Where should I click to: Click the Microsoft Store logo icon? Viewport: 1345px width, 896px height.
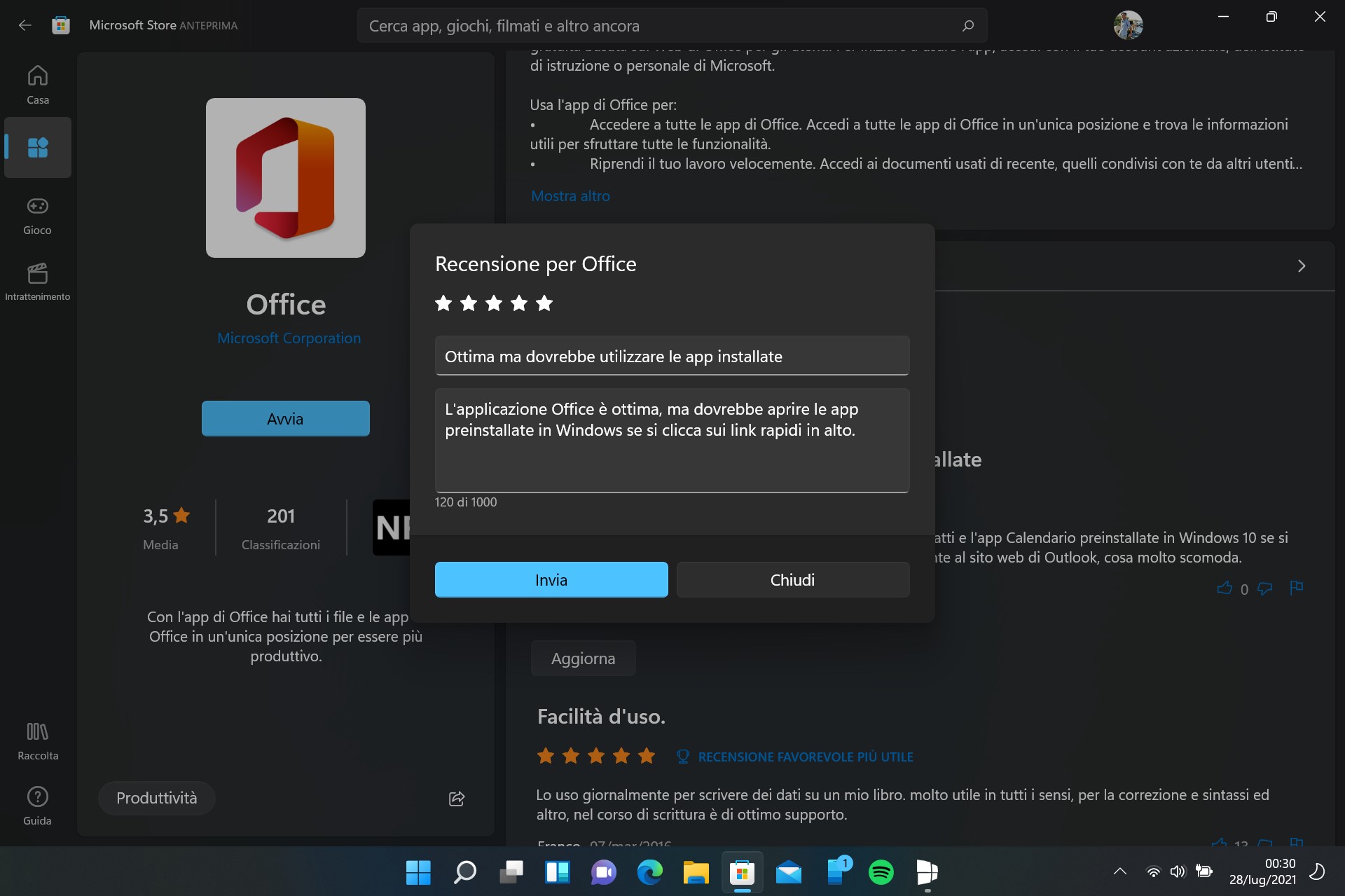pyautogui.click(x=61, y=25)
